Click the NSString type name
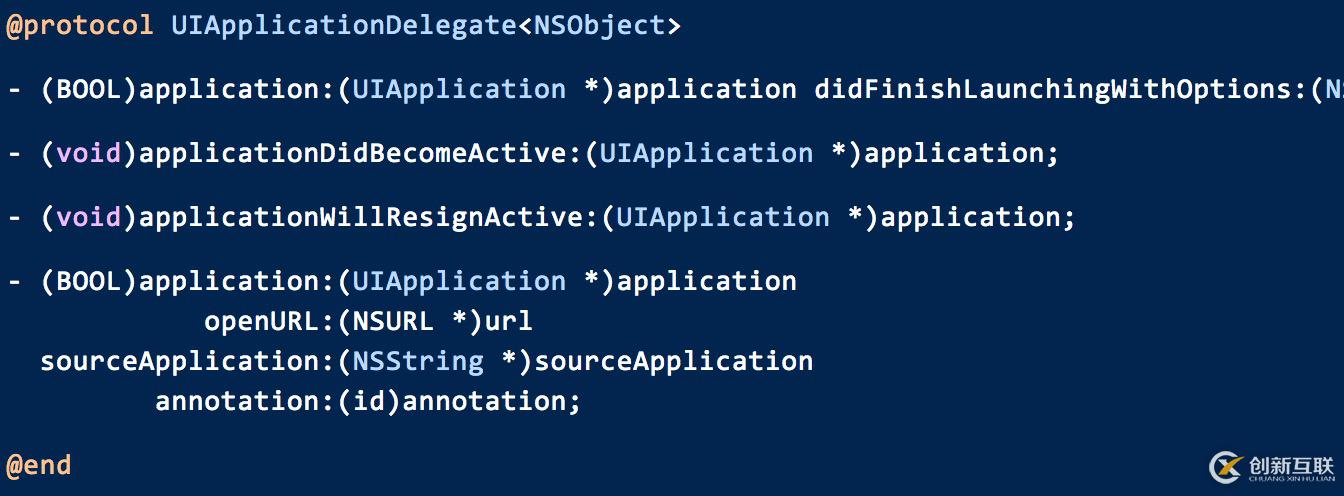1344x496 pixels. pos(418,361)
